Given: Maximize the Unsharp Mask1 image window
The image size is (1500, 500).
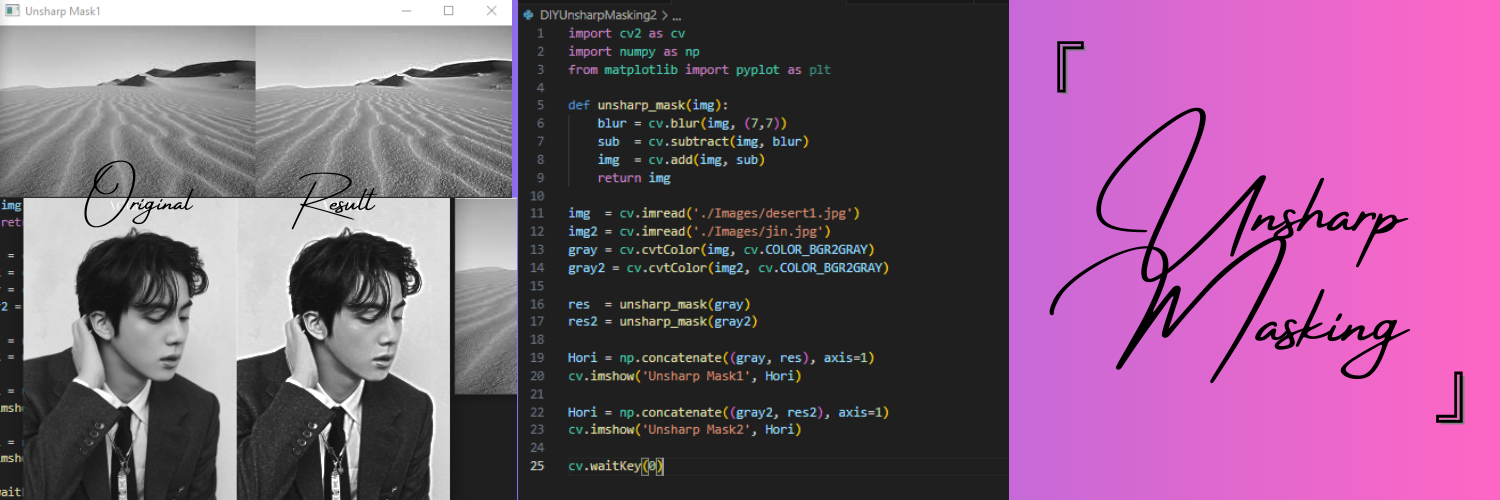Looking at the screenshot, I should click(x=448, y=11).
